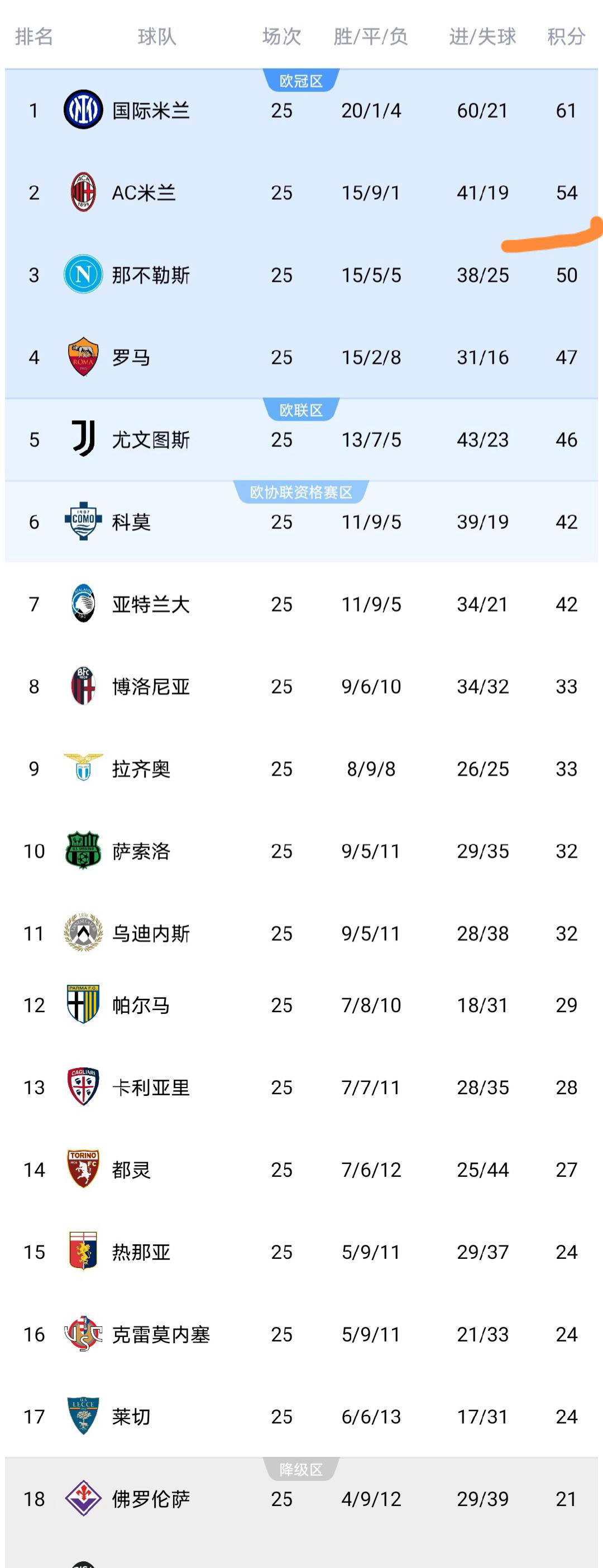Select the Juventus logo icon
This screenshot has width=603, height=1568.
click(83, 439)
